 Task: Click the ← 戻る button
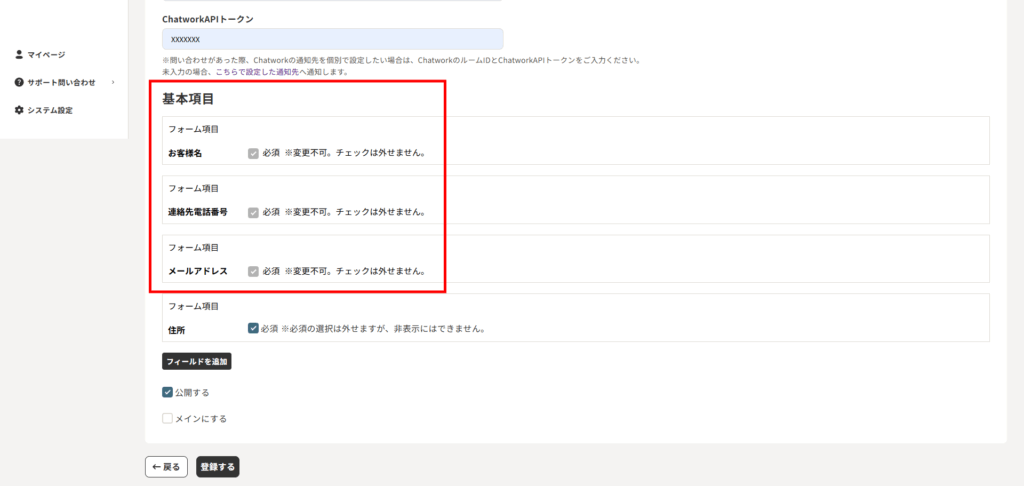point(167,467)
